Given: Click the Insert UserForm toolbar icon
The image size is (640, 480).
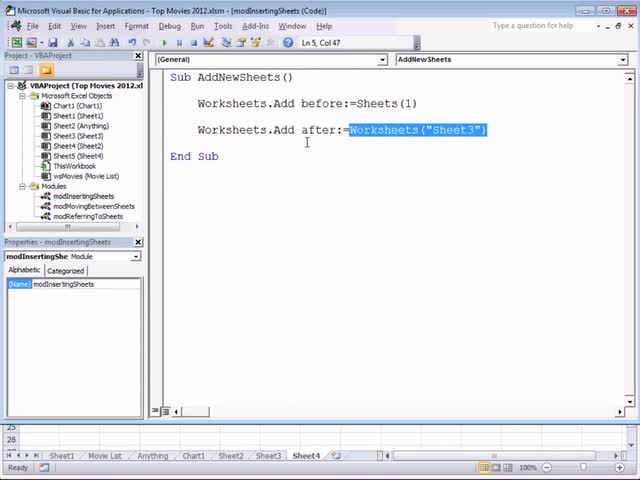Looking at the screenshot, I should pyautogui.click(x=31, y=42).
